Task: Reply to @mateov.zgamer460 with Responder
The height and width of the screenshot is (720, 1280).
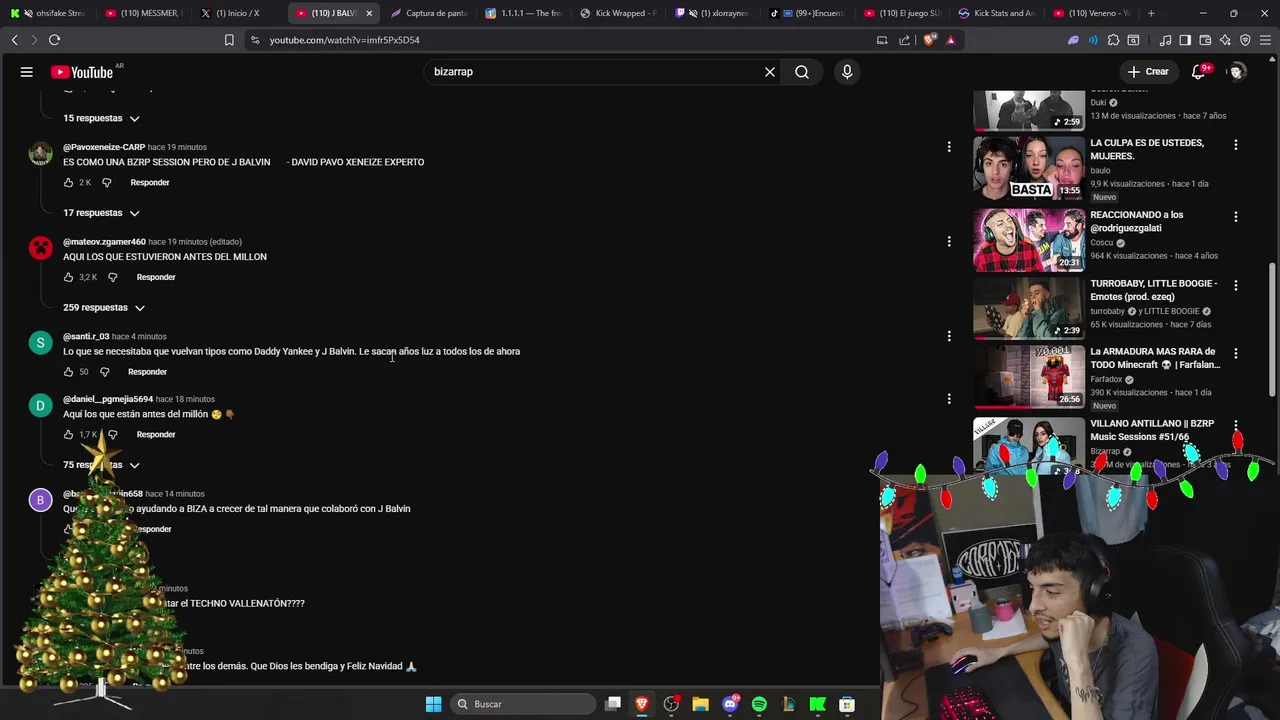Action: tap(156, 277)
